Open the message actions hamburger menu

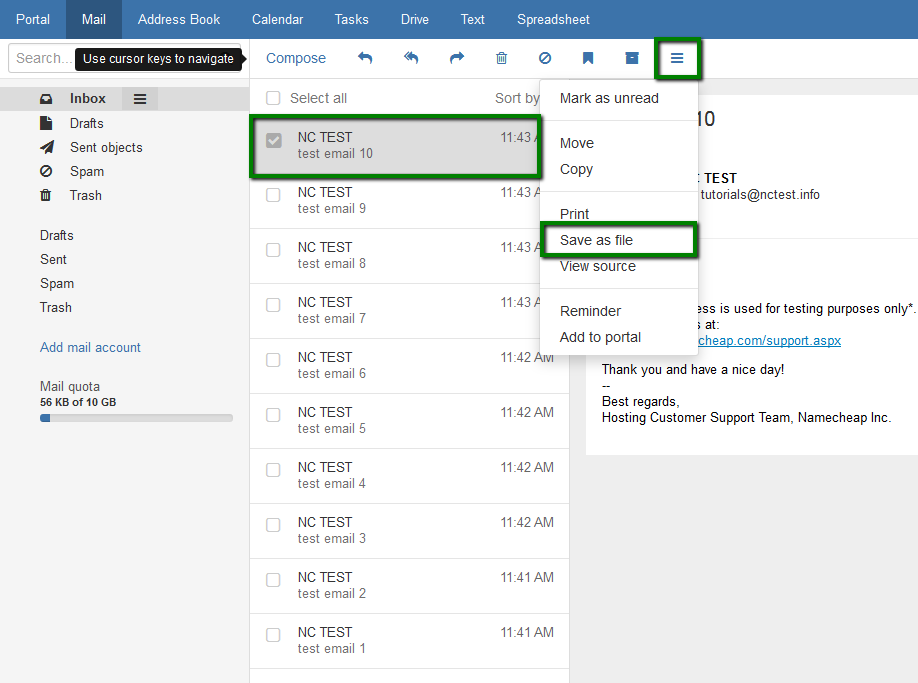pyautogui.click(x=678, y=58)
